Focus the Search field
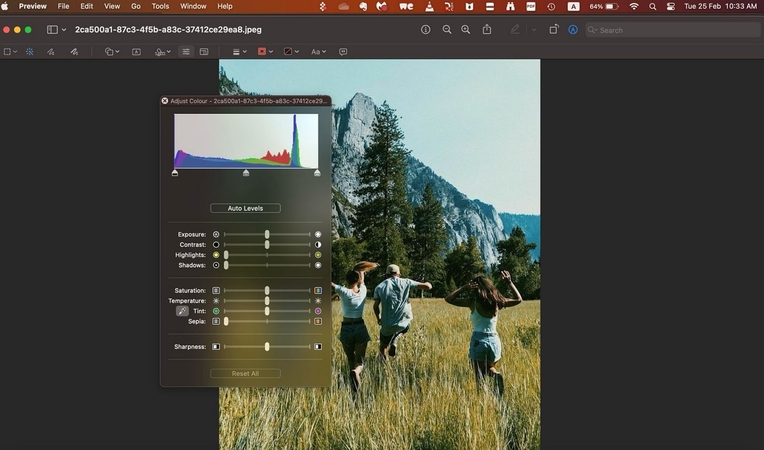 tap(673, 30)
